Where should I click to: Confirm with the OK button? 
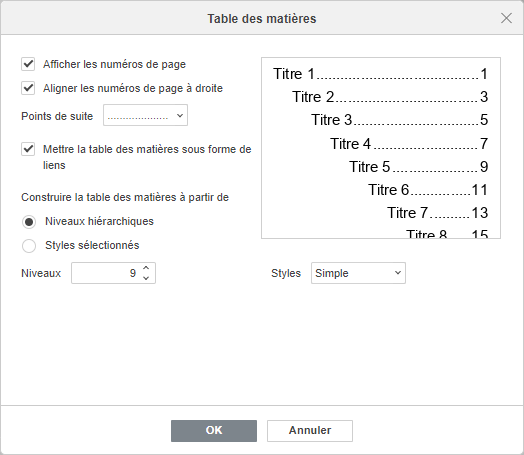[x=214, y=431]
